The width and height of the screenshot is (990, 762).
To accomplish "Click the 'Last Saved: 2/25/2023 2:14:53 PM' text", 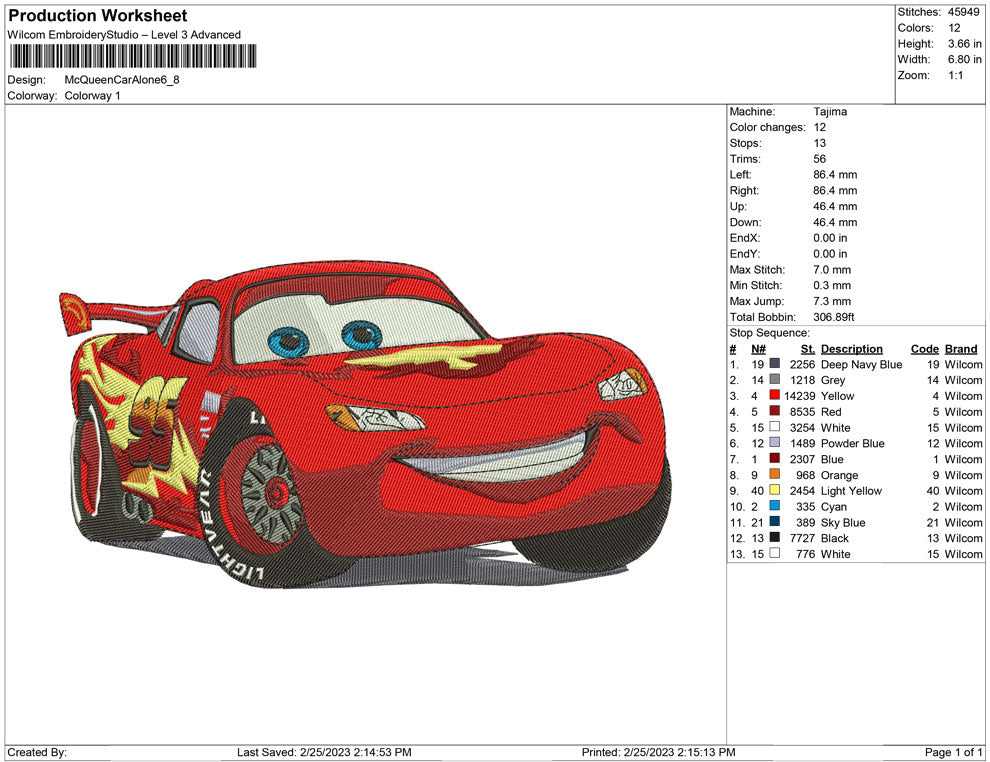I will [x=324, y=752].
